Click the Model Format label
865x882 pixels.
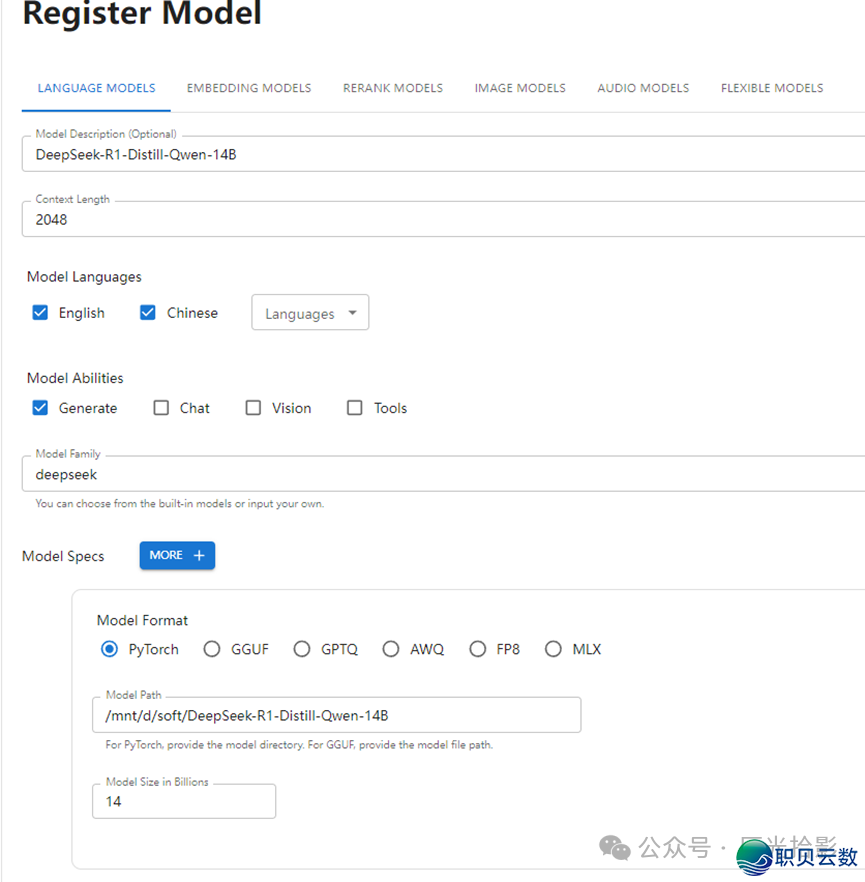pos(142,620)
